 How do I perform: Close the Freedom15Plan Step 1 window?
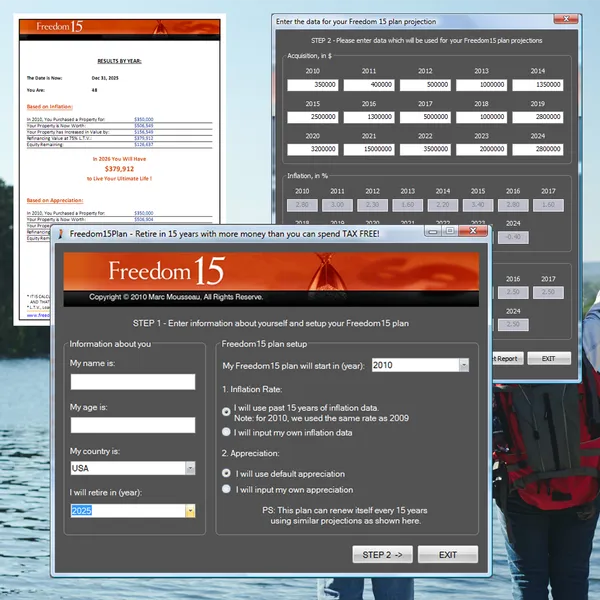[x=473, y=231]
